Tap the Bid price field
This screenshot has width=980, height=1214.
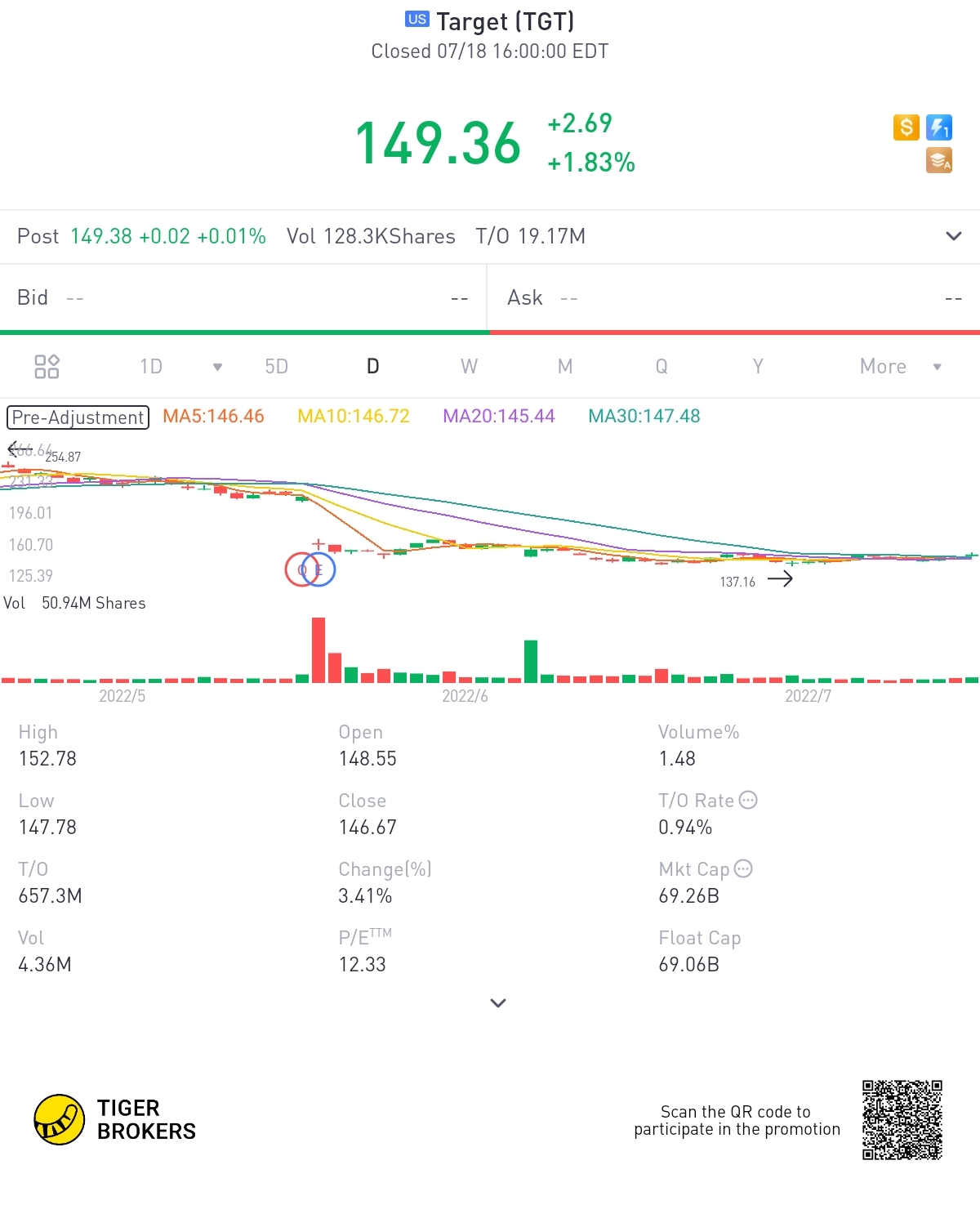[243, 297]
